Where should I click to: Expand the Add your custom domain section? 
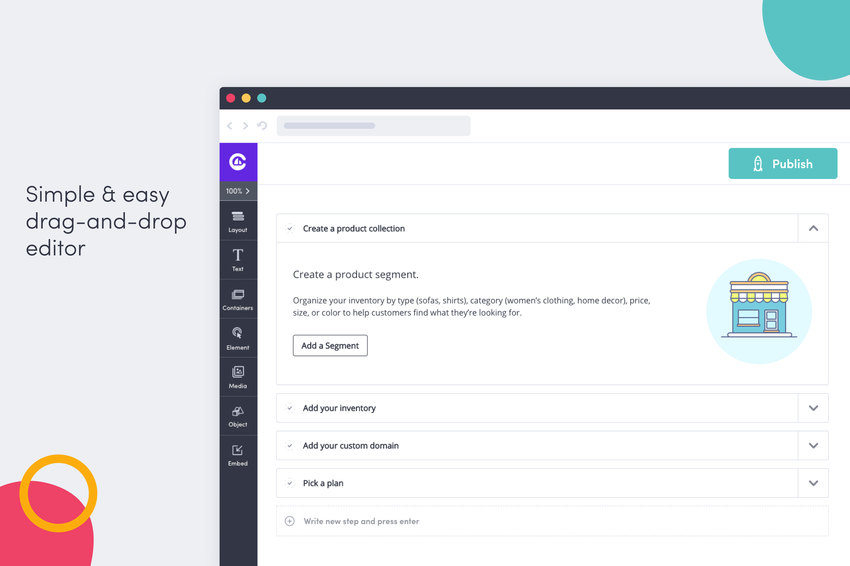pos(813,446)
